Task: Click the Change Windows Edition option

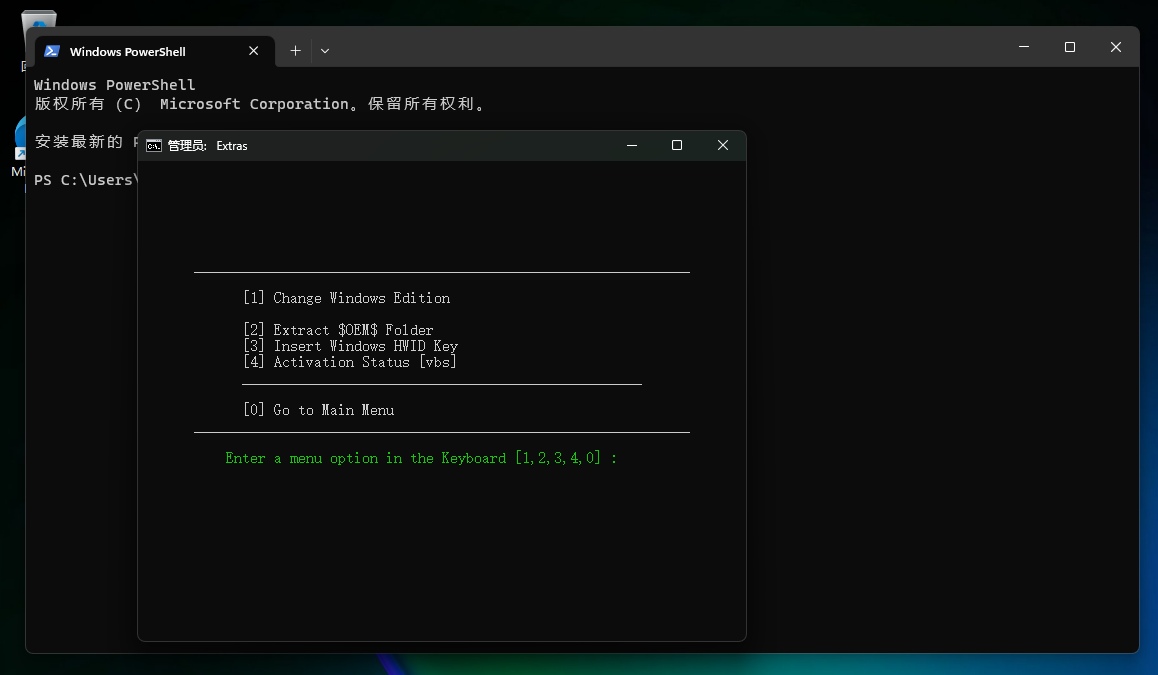Action: click(346, 298)
